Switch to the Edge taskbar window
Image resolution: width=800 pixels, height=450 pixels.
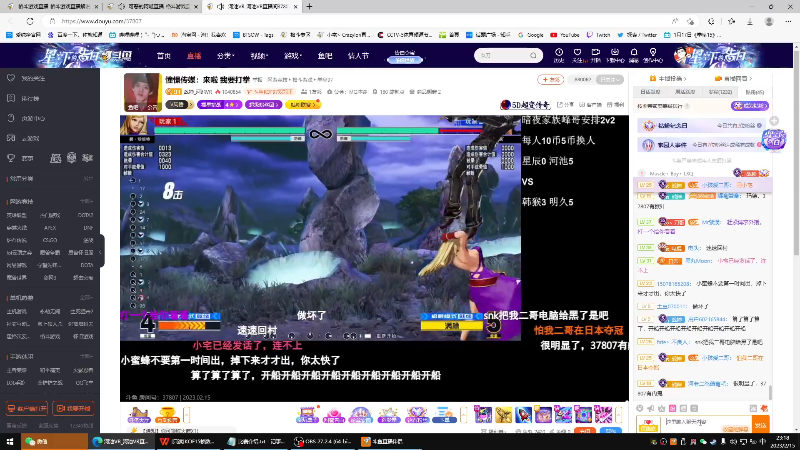pos(121,441)
